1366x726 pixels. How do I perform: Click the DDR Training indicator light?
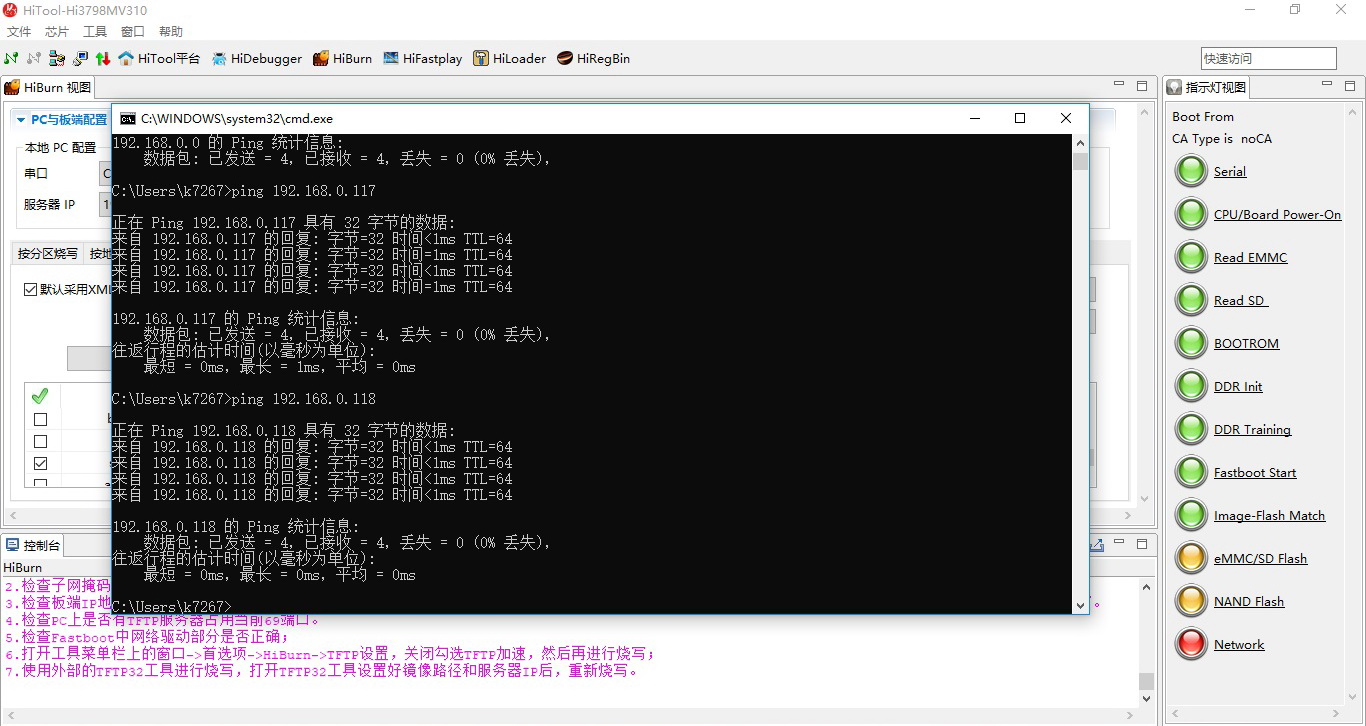coord(1191,430)
